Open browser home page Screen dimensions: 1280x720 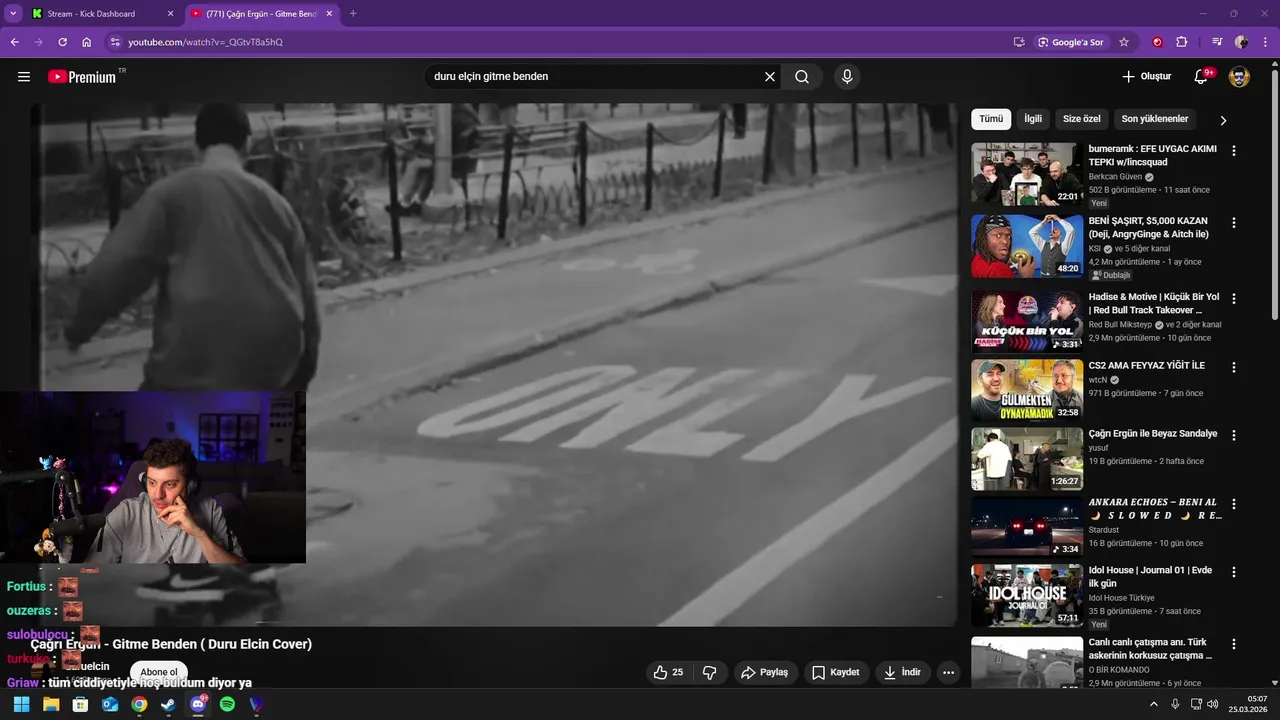(86, 42)
